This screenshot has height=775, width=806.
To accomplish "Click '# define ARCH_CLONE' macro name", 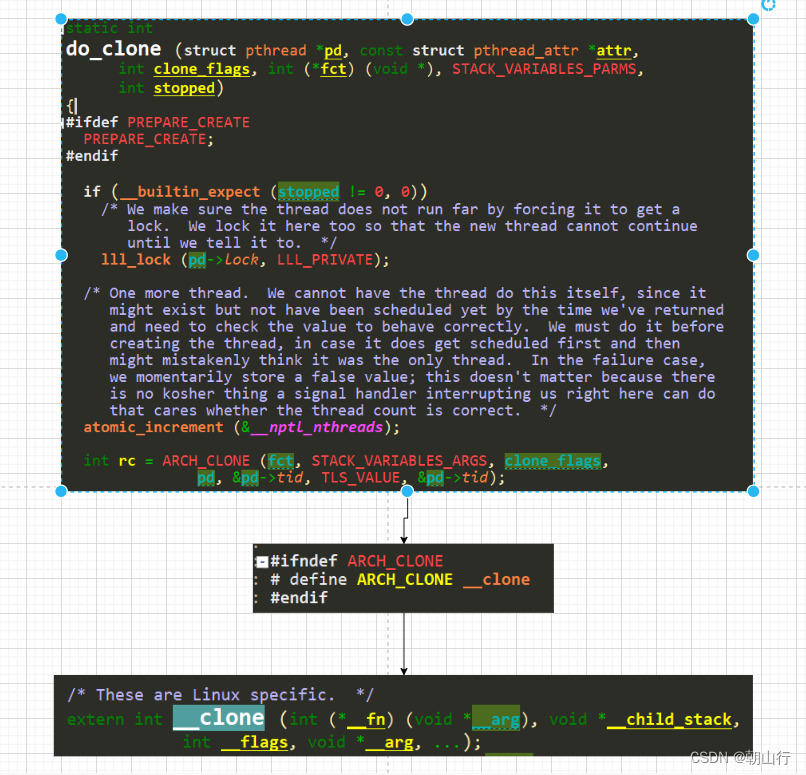I will pos(405,579).
